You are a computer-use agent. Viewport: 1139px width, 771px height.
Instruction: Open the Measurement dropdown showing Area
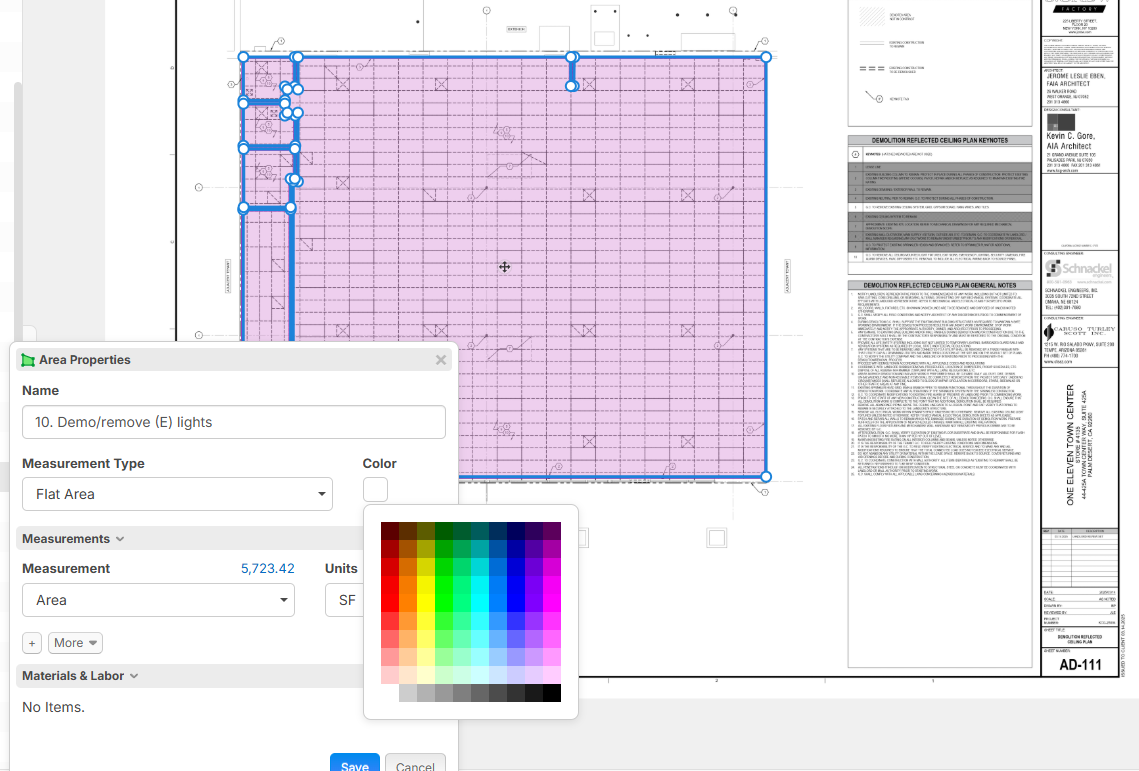pos(158,600)
